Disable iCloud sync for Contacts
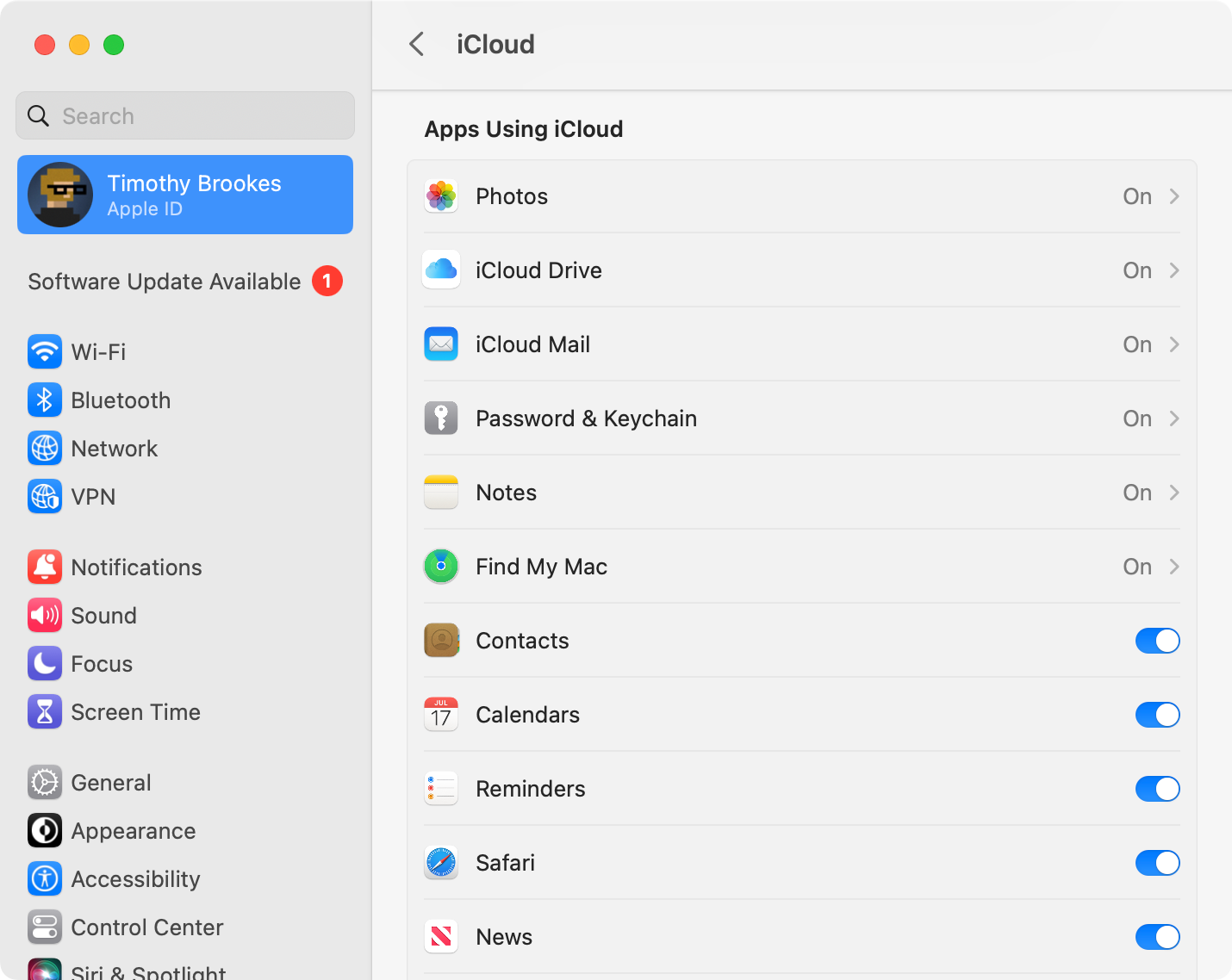 coord(1158,641)
